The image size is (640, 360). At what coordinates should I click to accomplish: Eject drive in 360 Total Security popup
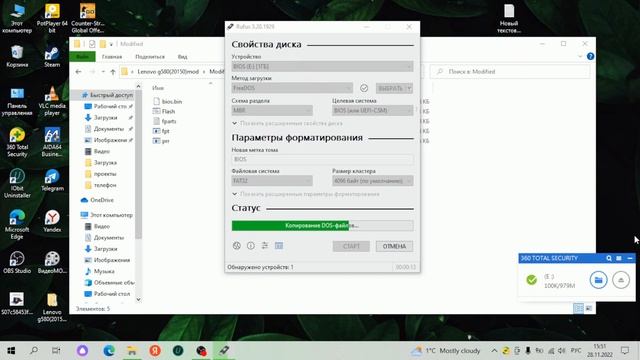point(621,280)
